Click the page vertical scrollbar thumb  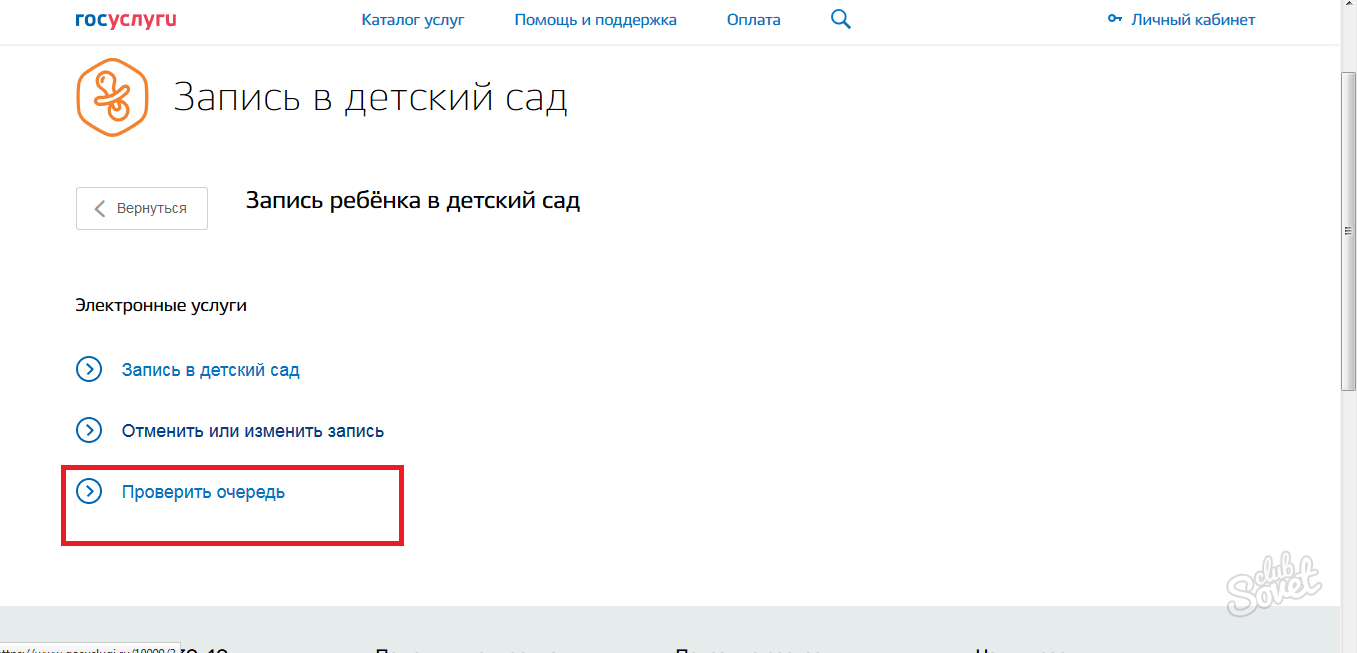click(1348, 230)
